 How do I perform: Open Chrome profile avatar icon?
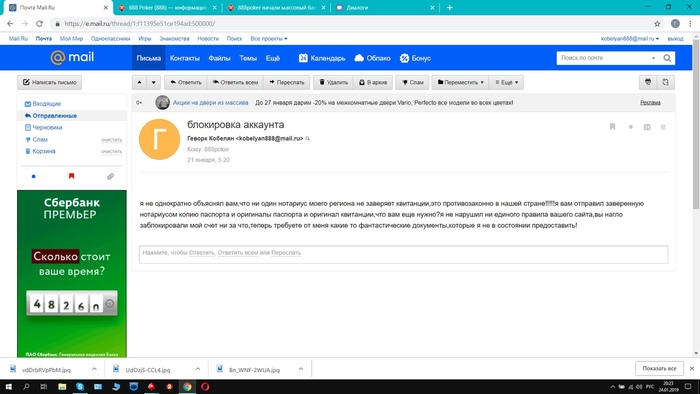tap(675, 24)
